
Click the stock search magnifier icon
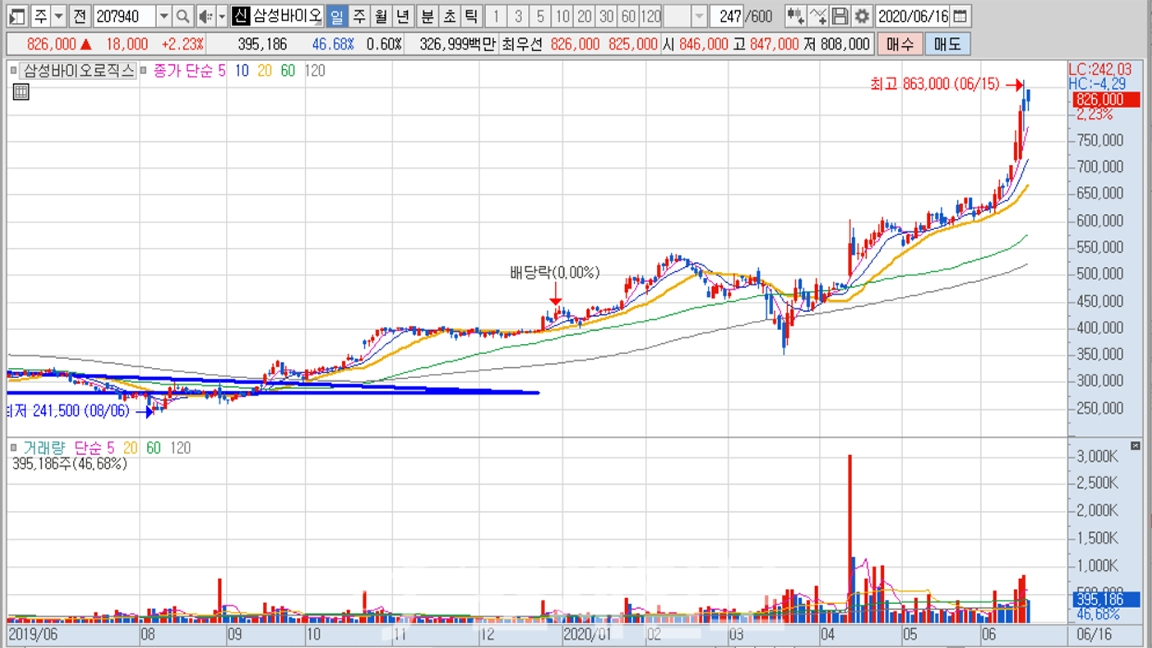(182, 16)
